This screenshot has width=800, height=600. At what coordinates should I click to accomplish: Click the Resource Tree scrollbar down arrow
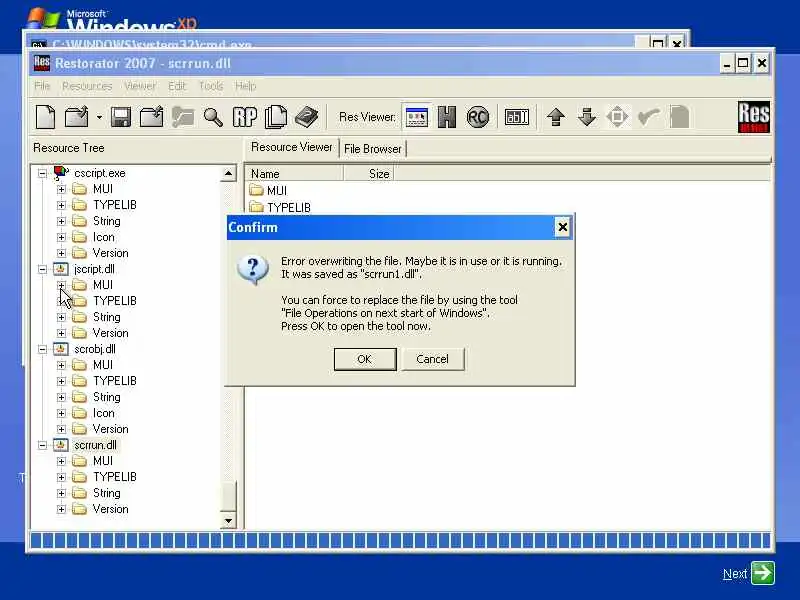tap(228, 521)
